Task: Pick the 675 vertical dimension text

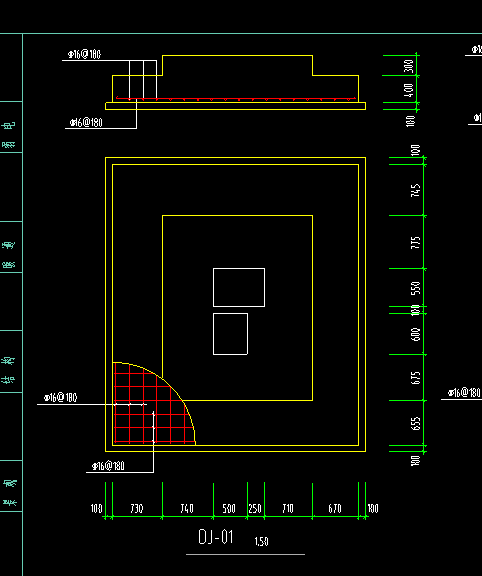Action: (416, 378)
